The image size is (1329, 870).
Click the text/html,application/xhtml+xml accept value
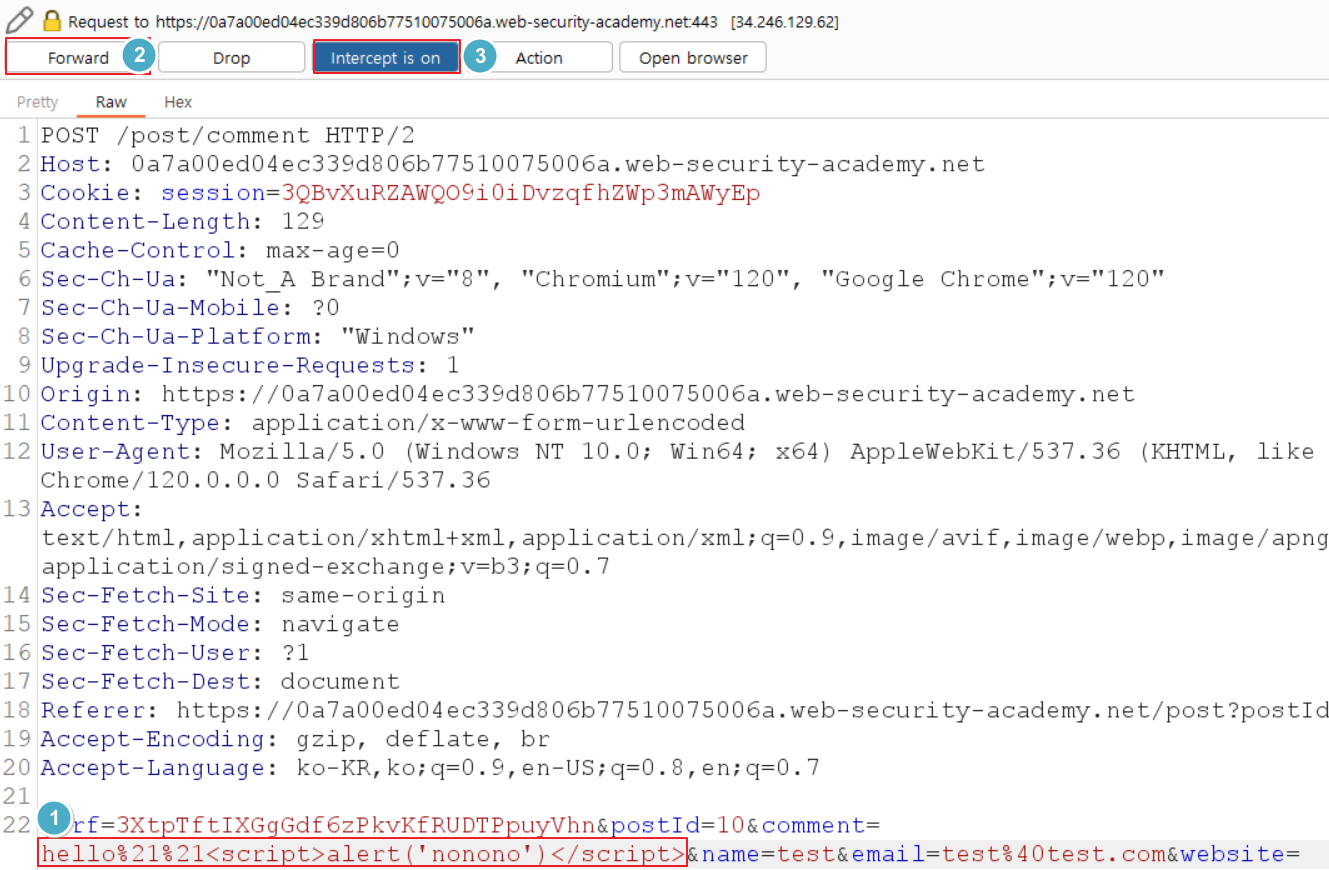click(x=684, y=539)
